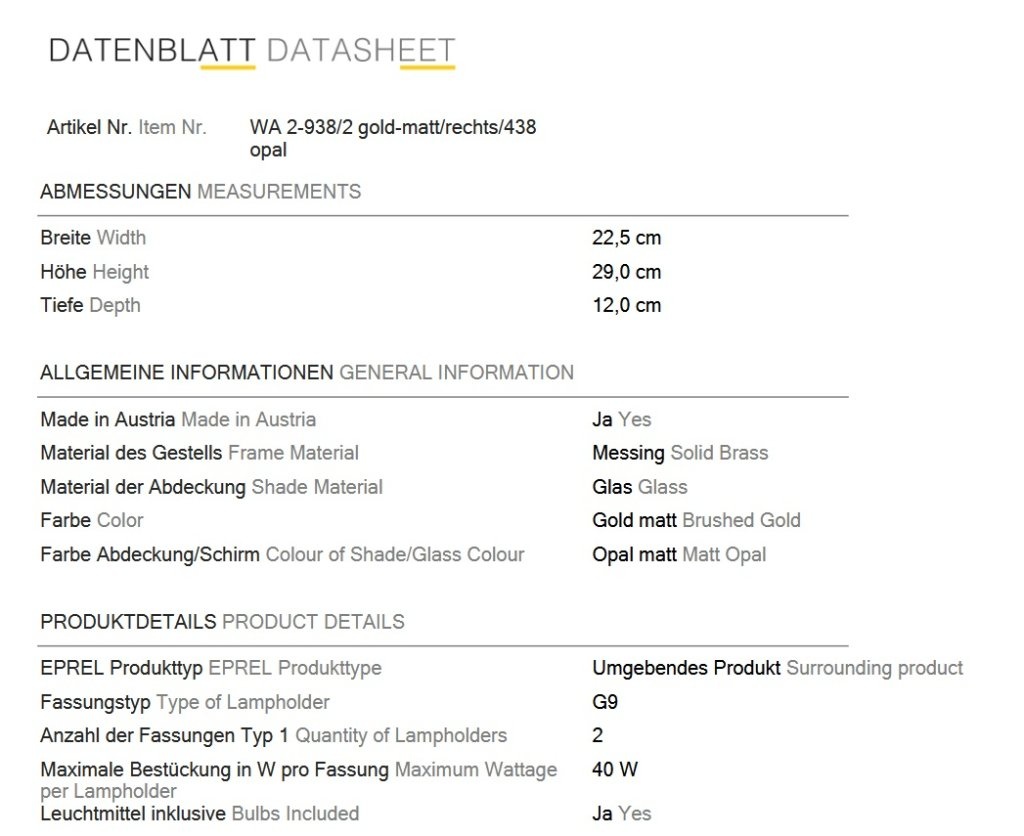Click the DATENBLATT DATASHEET title
This screenshot has width=1024, height=836.
click(x=252, y=50)
